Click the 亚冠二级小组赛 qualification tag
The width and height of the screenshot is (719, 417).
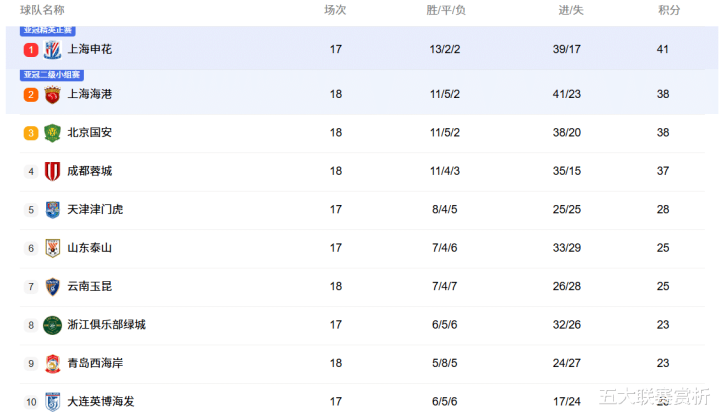click(52, 75)
